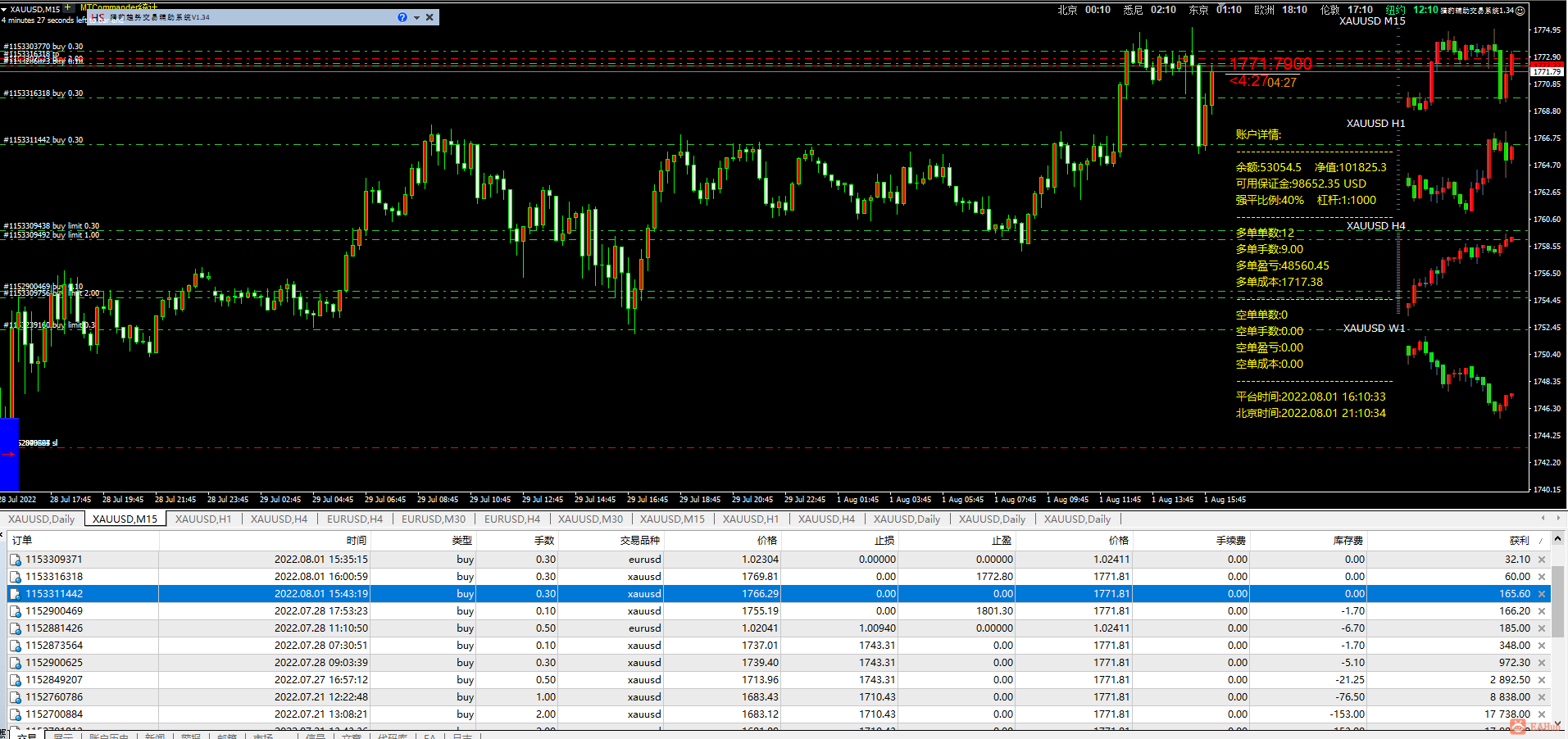
Task: Click the blue help question mark icon
Action: [x=402, y=17]
